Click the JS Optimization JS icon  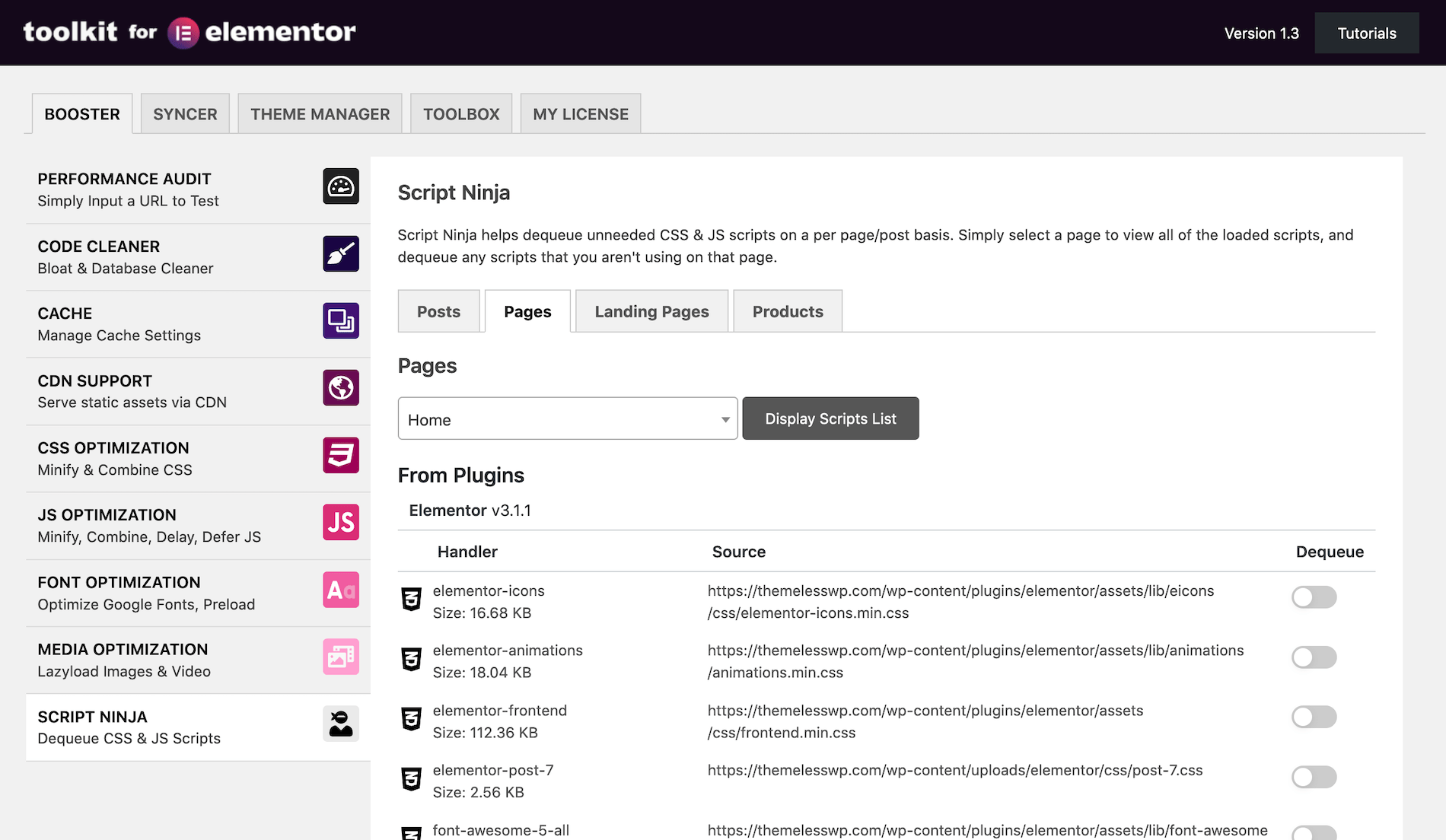coord(341,522)
